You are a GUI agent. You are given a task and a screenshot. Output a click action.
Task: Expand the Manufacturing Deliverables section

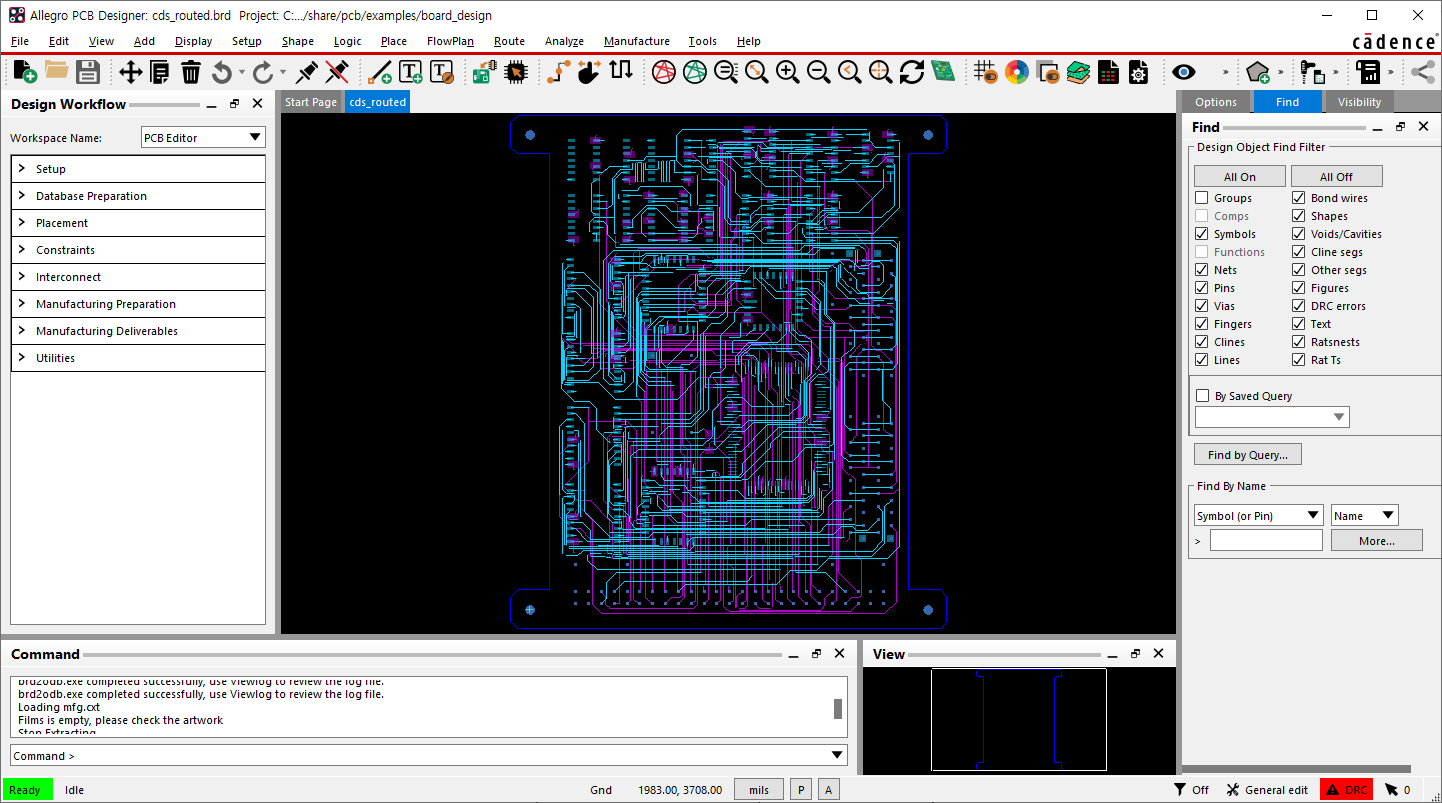pos(138,331)
